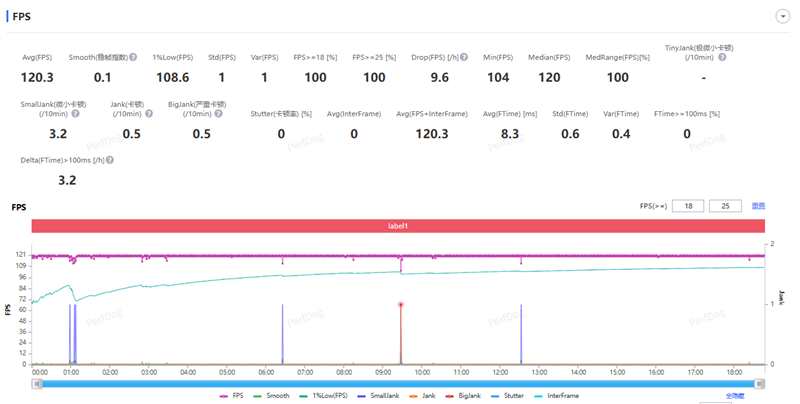Open the Delta(FTime)>100ms help icon

(x=110, y=160)
